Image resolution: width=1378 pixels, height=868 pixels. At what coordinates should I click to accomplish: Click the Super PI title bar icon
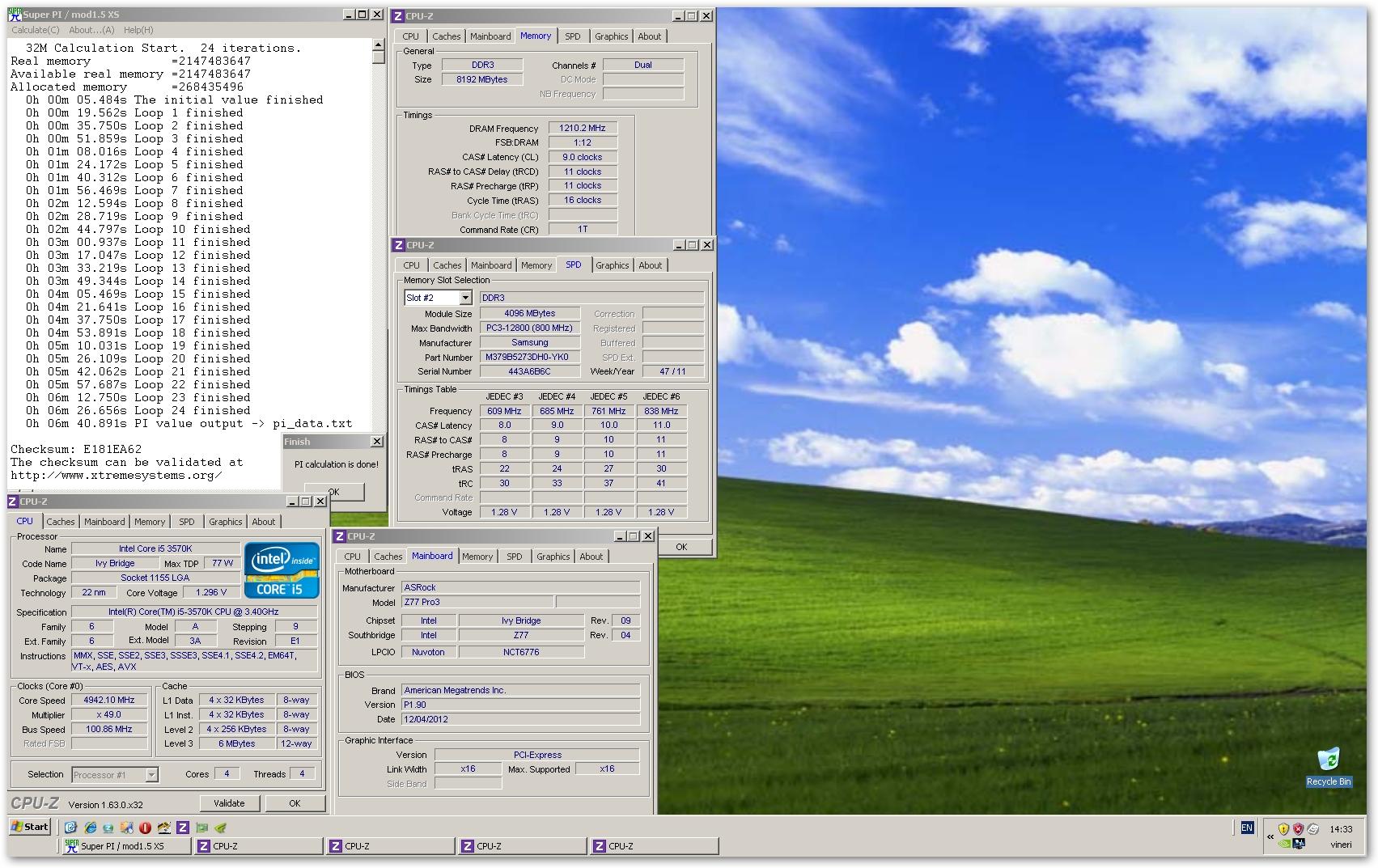pos(15,15)
